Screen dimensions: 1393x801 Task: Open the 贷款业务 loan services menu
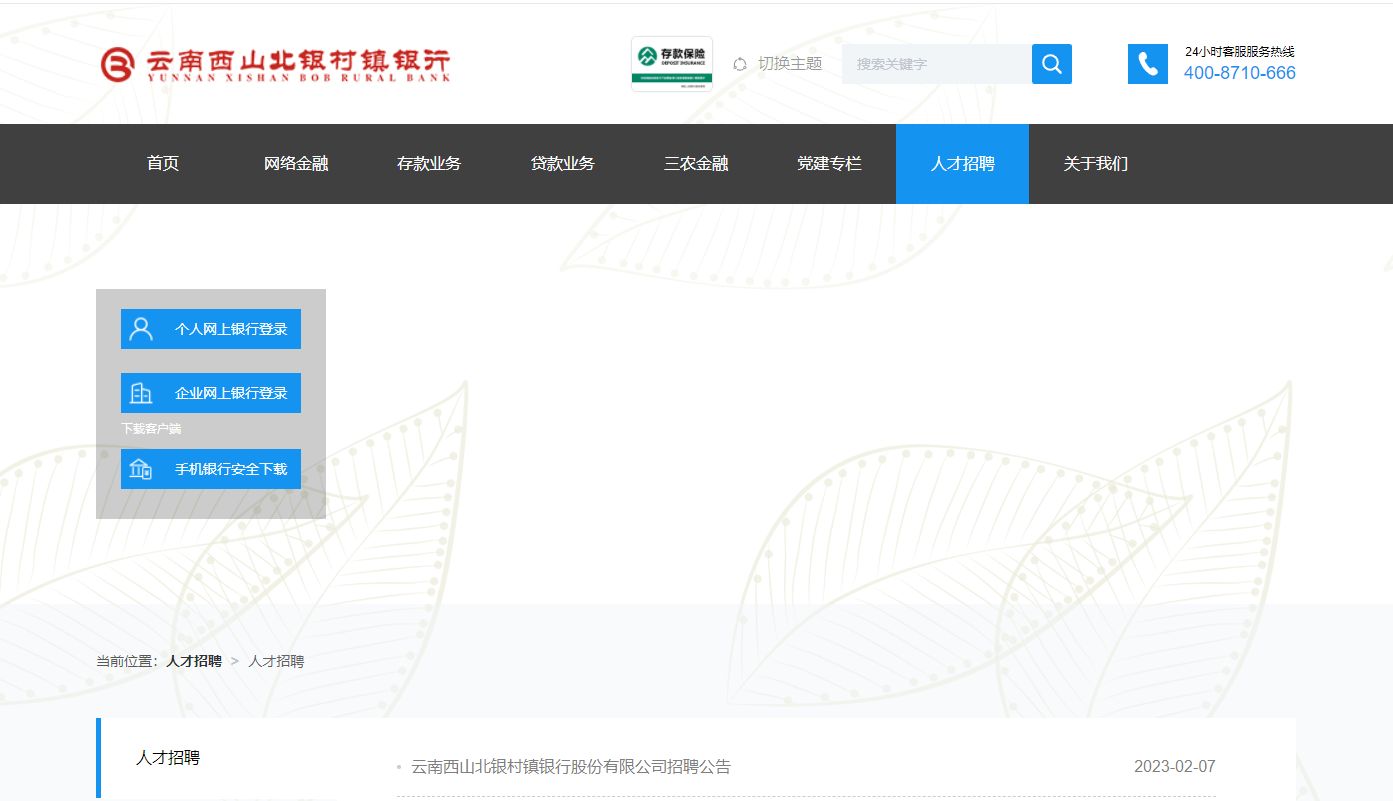click(x=562, y=164)
